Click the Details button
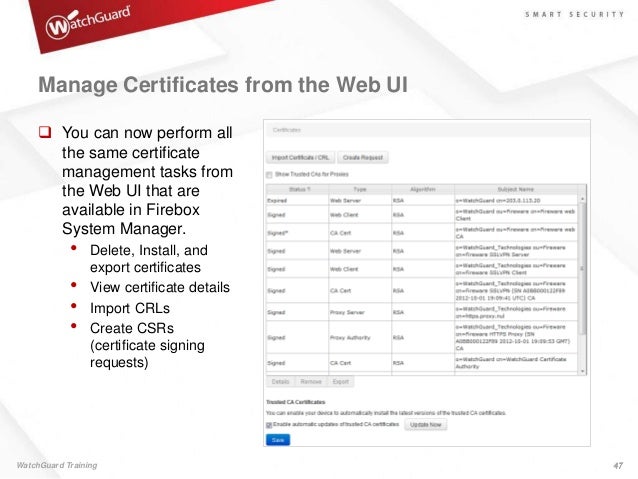638x479 pixels. tap(280, 381)
